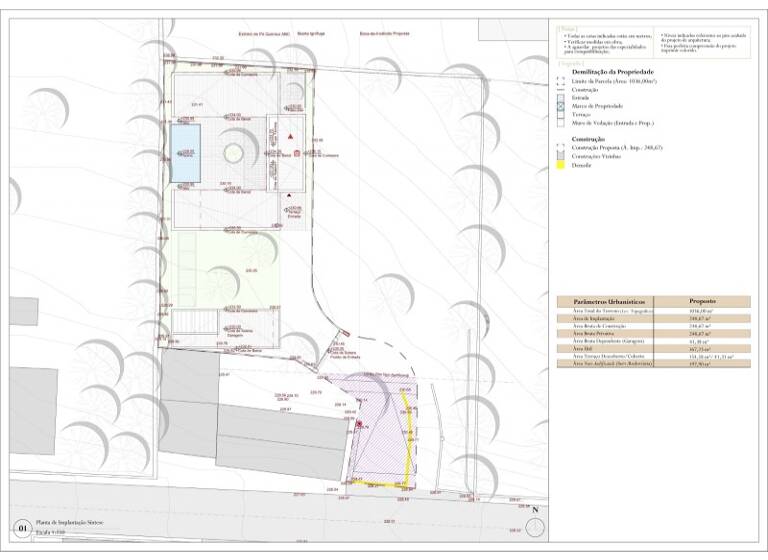
Task: Click the gray Construções Vizinhas legend swatch
Action: click(x=561, y=156)
